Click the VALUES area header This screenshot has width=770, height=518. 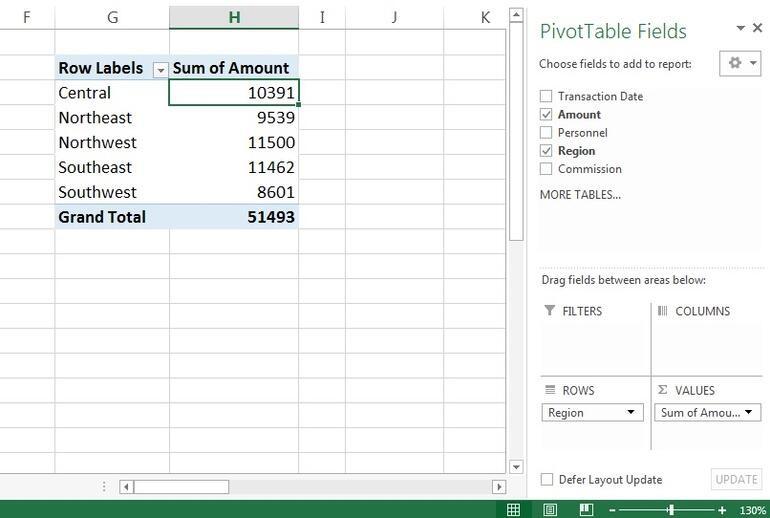(687, 390)
